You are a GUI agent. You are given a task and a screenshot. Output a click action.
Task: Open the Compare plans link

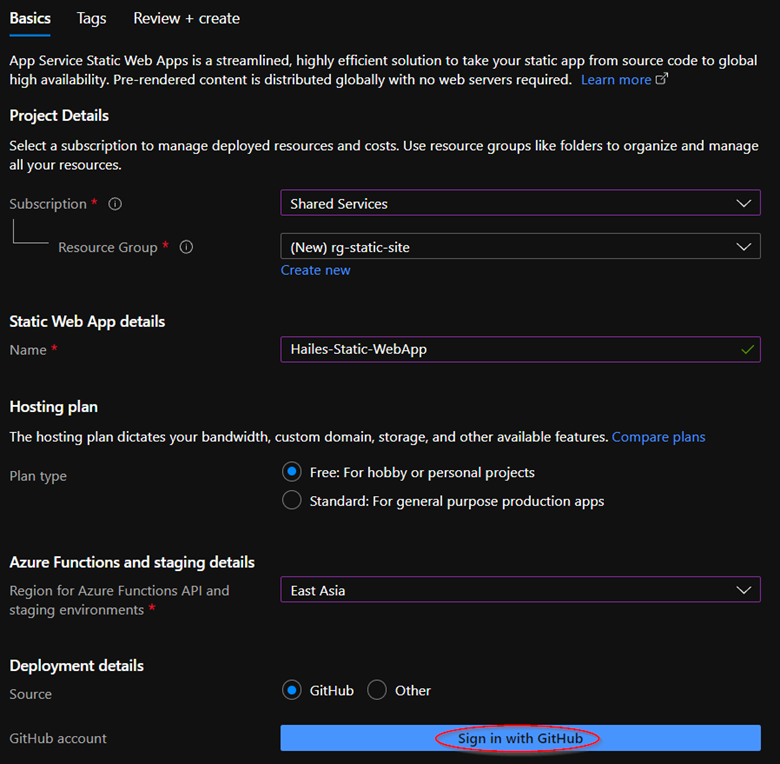(x=658, y=437)
